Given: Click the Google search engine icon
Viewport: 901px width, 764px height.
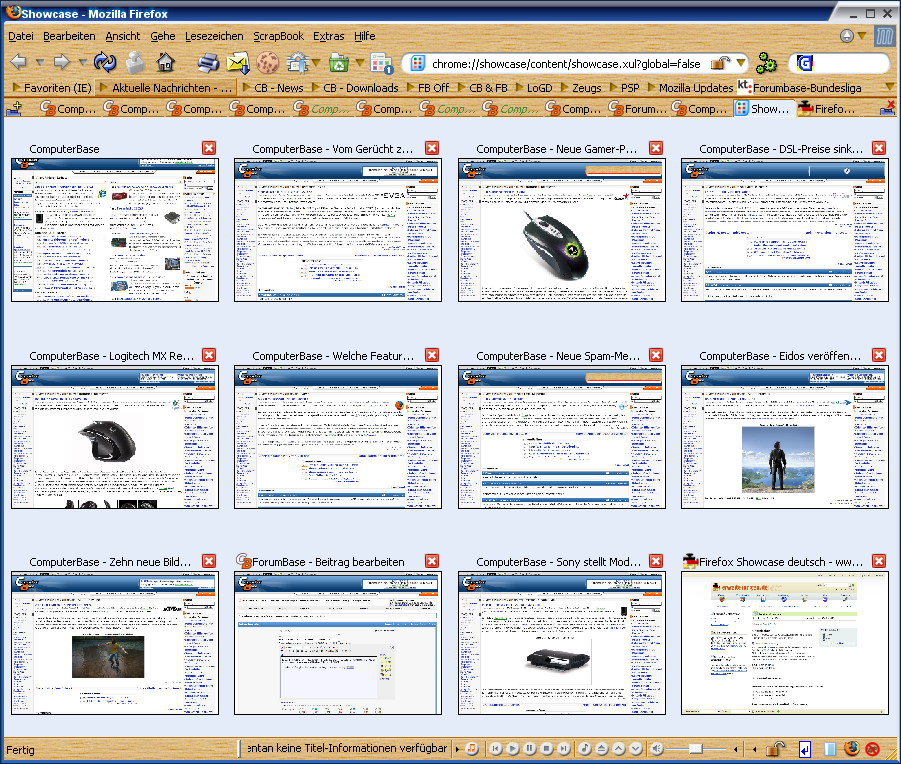Looking at the screenshot, I should click(804, 63).
